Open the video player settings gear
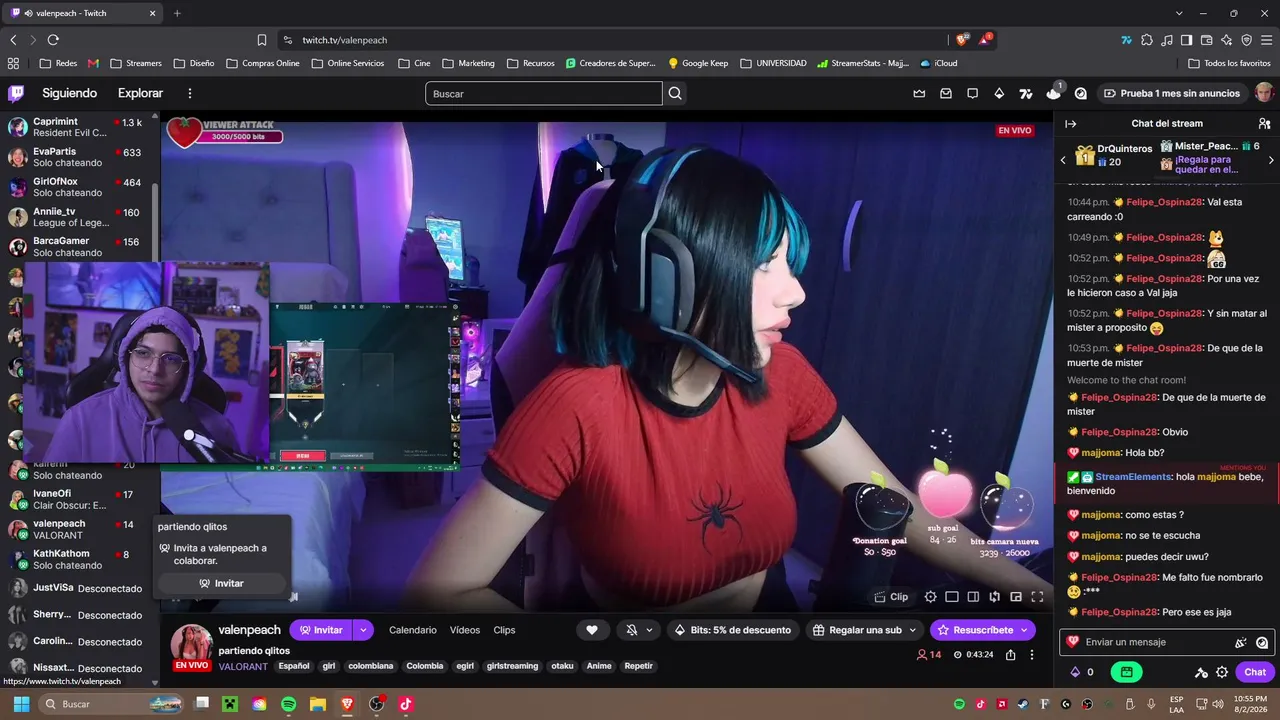Screen dimensions: 1280x720 (930, 597)
